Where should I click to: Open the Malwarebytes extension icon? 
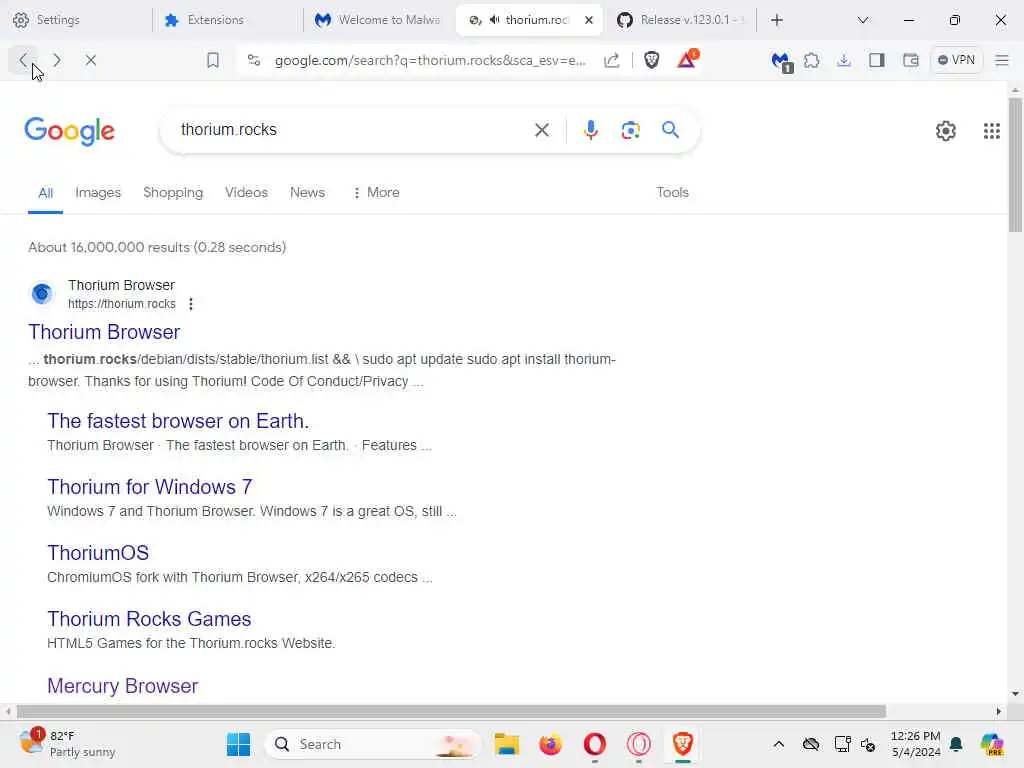point(782,61)
